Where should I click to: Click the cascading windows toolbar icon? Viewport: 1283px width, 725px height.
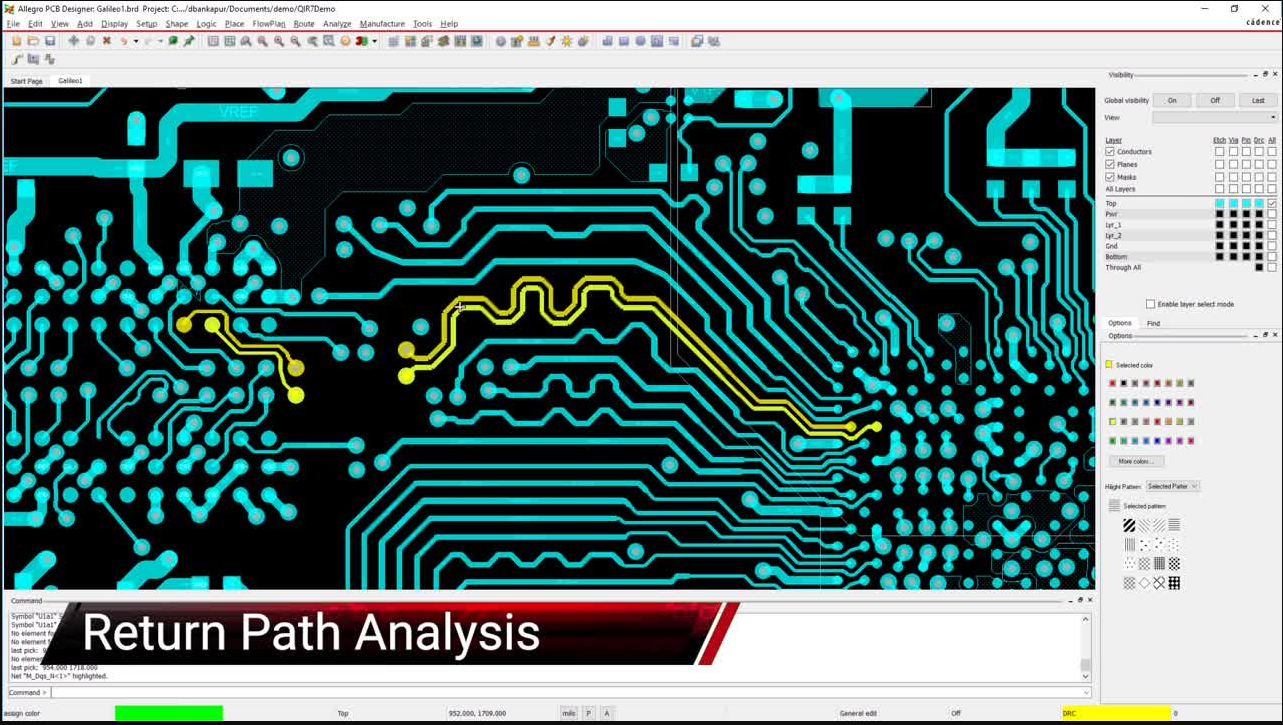[697, 41]
